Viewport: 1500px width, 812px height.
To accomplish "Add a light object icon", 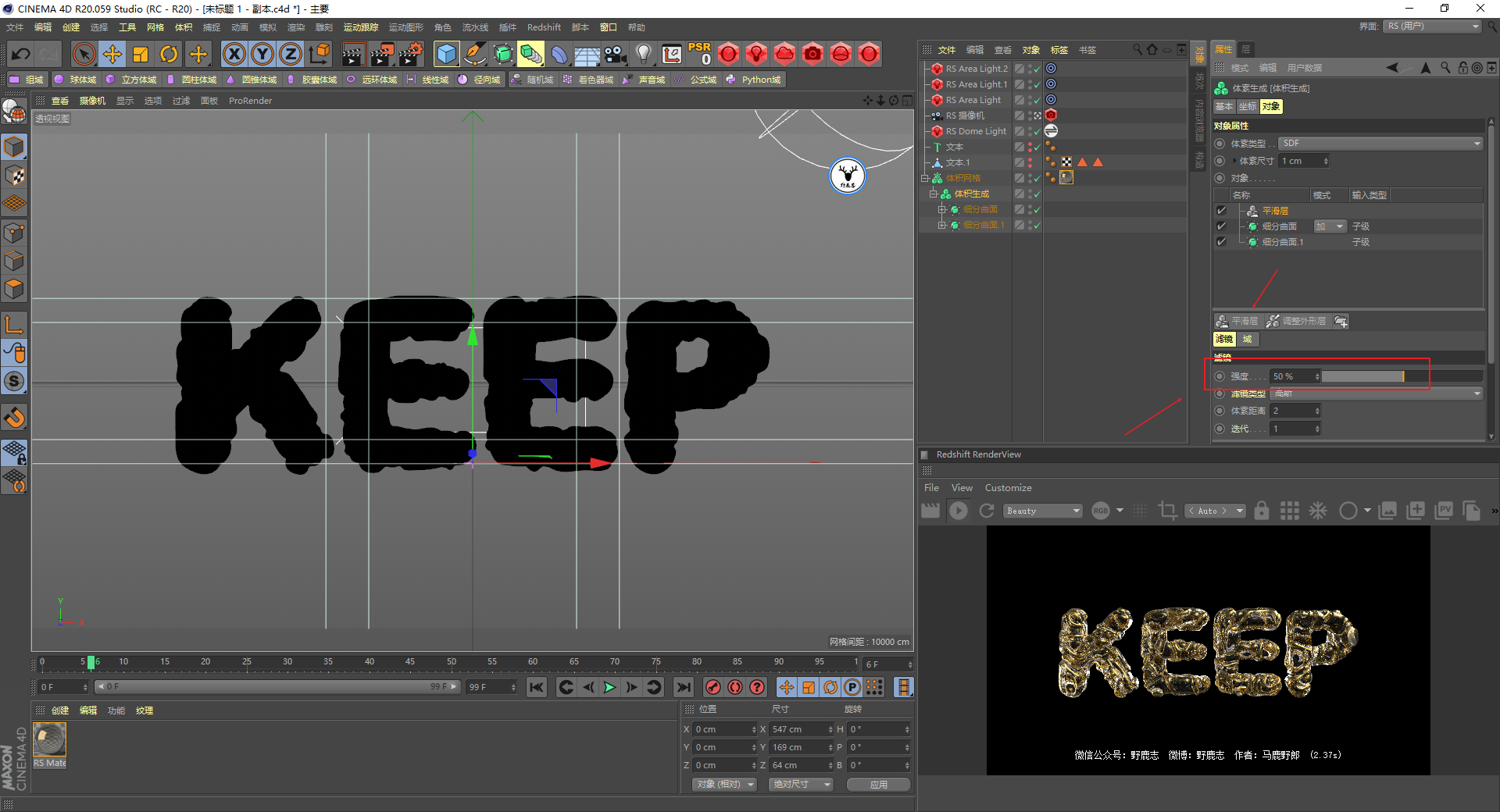I will coord(643,54).
